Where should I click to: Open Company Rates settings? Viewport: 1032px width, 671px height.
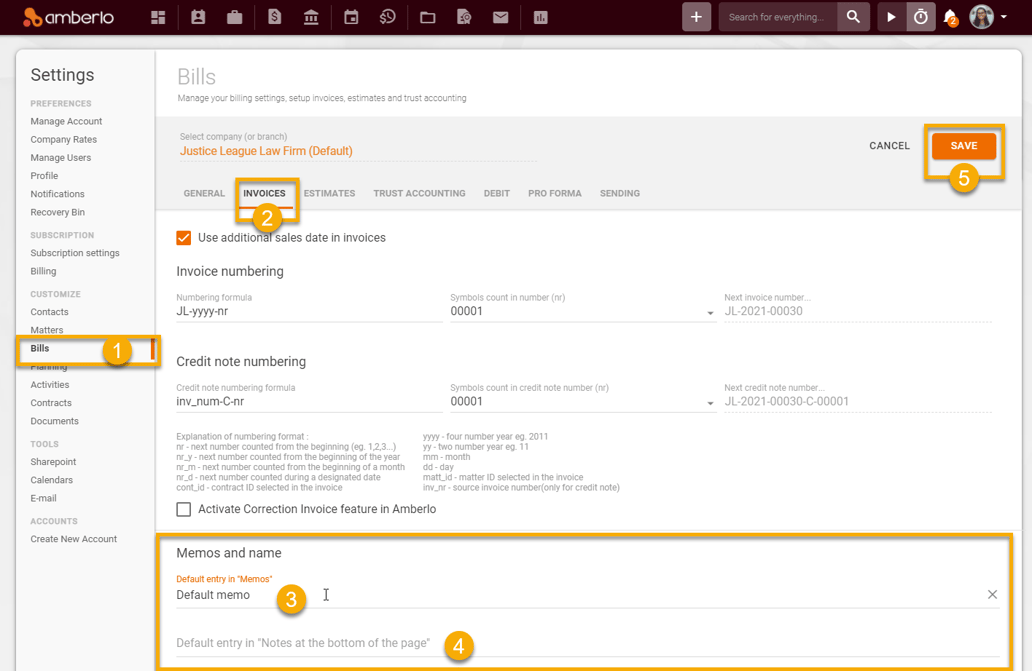(x=63, y=139)
